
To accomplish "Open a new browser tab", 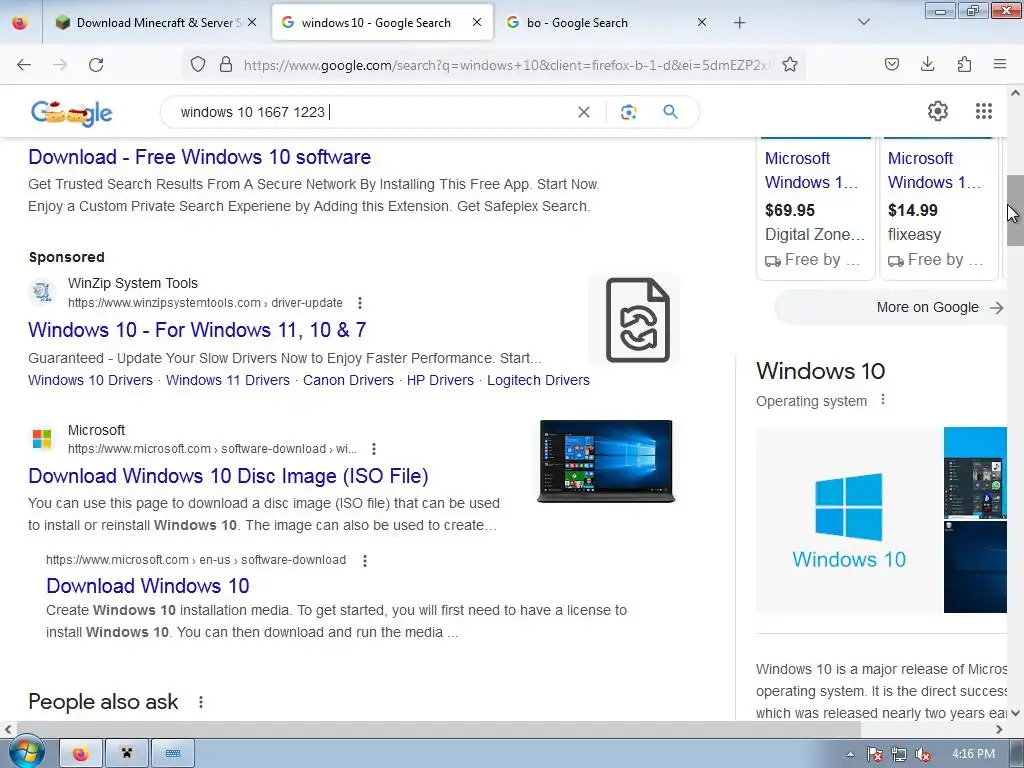I will click(x=739, y=23).
